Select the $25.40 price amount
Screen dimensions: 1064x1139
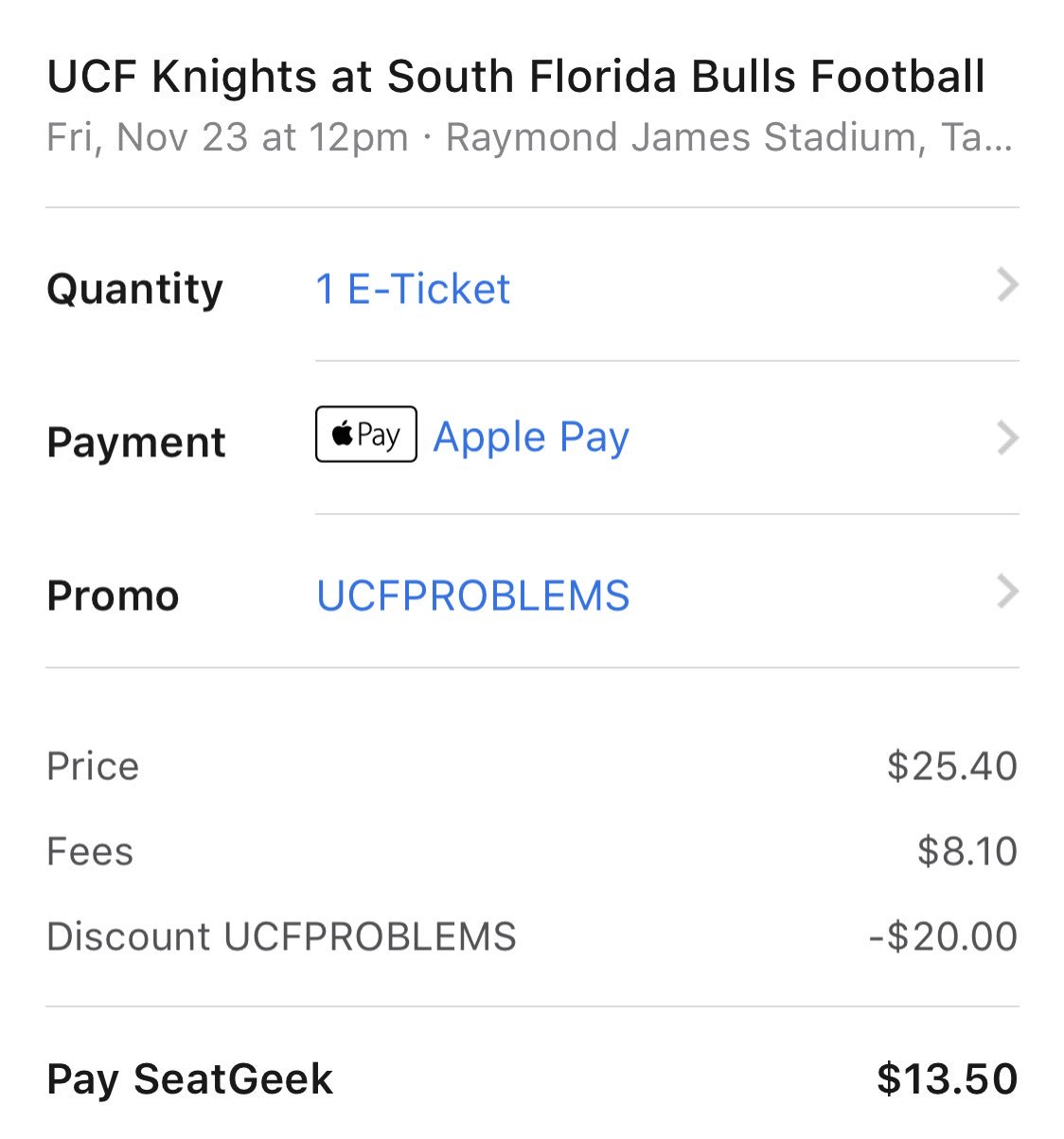pos(951,766)
